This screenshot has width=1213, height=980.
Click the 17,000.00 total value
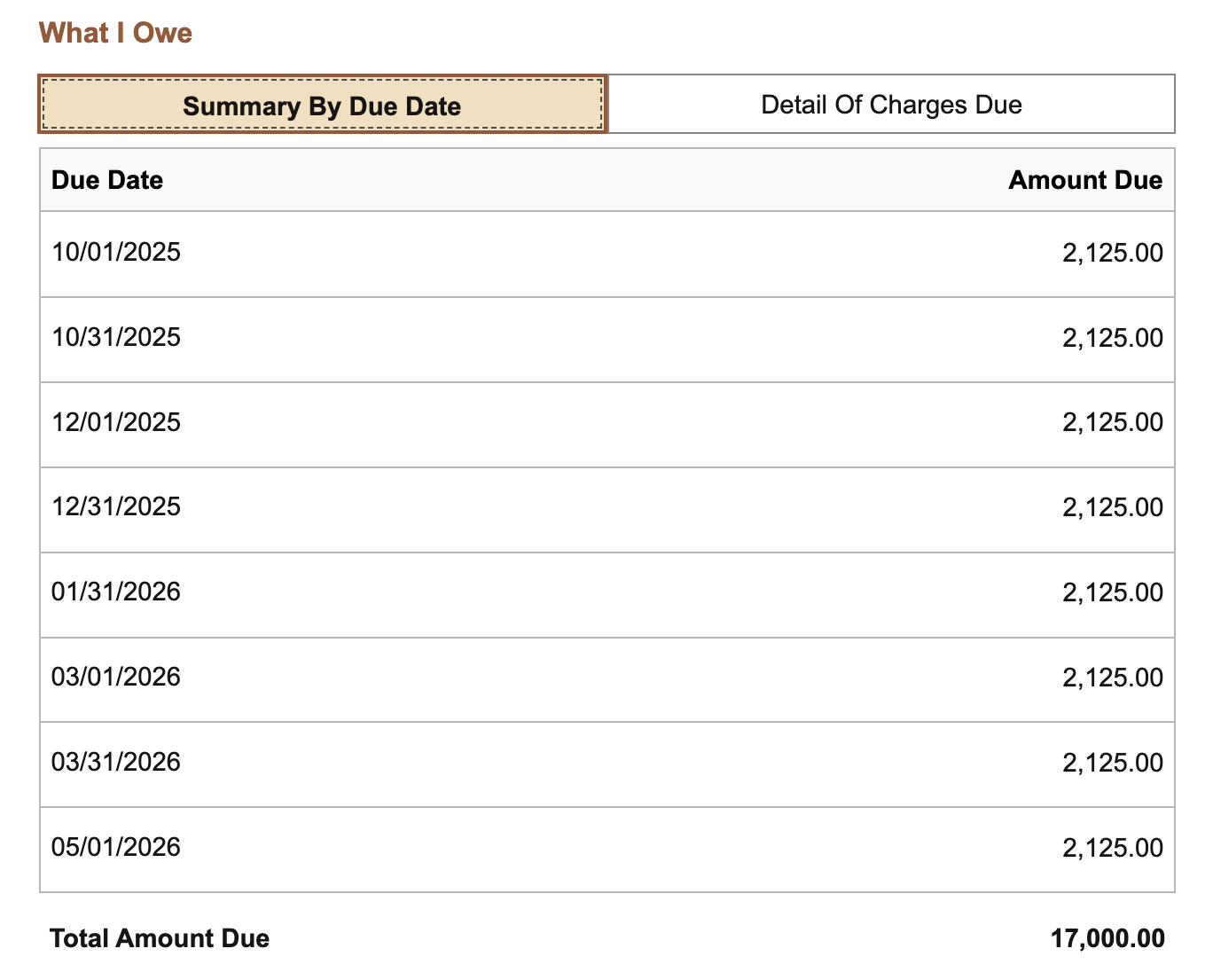pos(1107,938)
